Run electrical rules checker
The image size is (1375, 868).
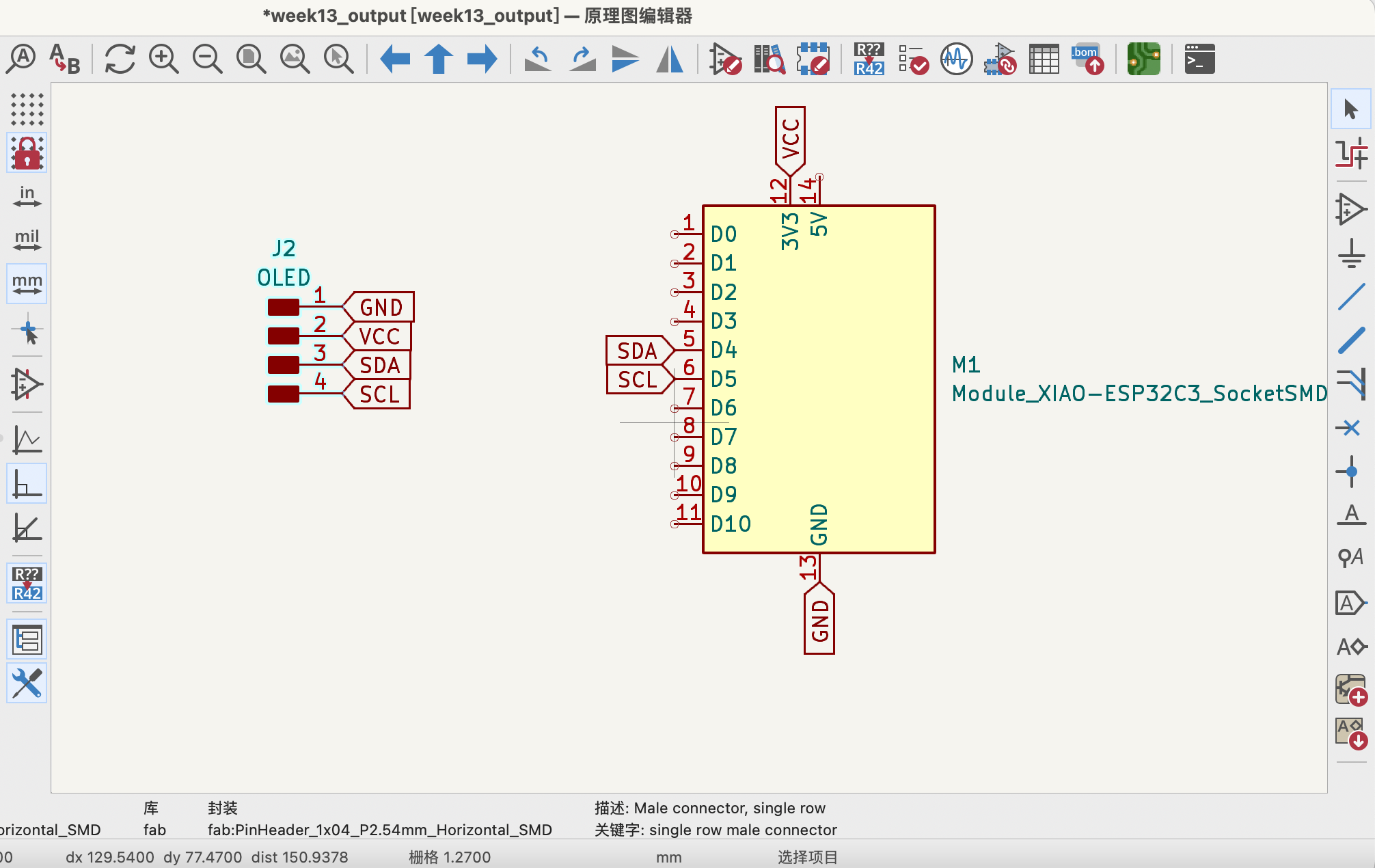click(913, 59)
